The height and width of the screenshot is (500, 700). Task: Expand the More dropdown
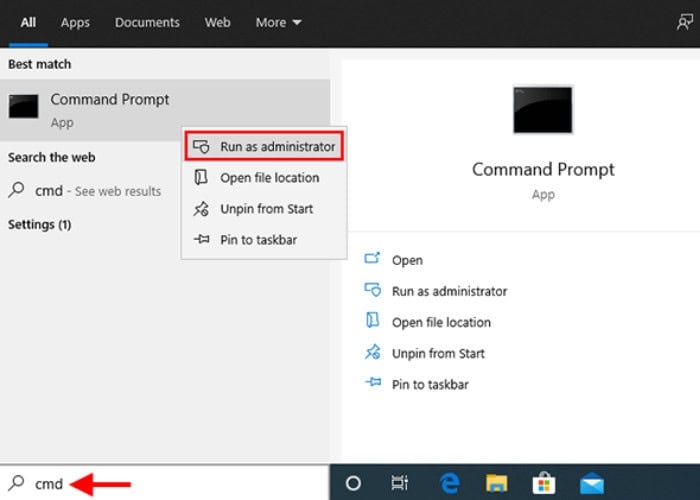(x=278, y=22)
